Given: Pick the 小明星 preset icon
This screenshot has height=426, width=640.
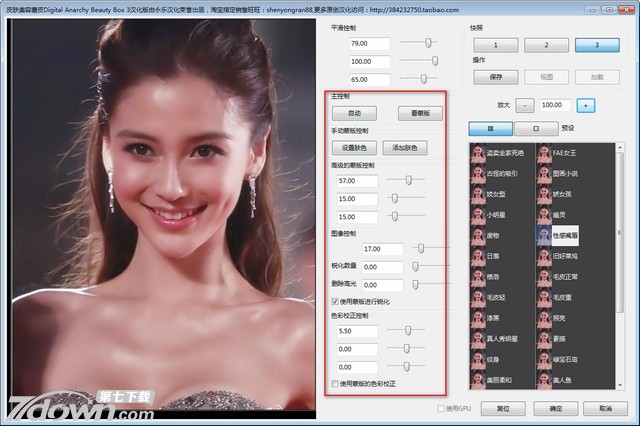Looking at the screenshot, I should click(478, 213).
